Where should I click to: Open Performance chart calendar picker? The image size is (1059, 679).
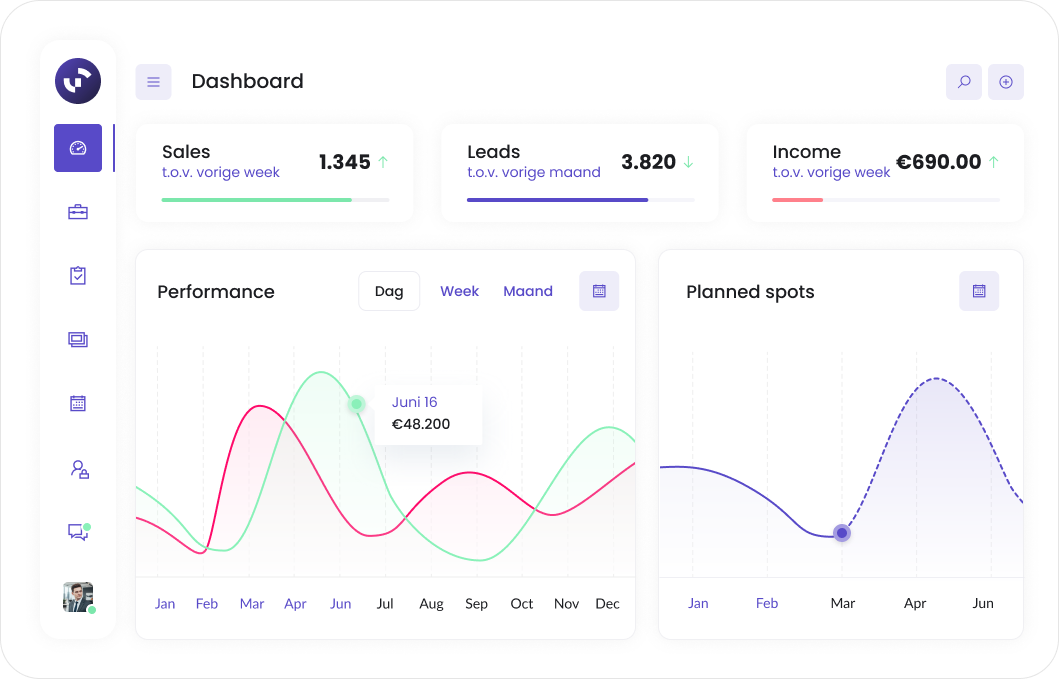point(599,291)
